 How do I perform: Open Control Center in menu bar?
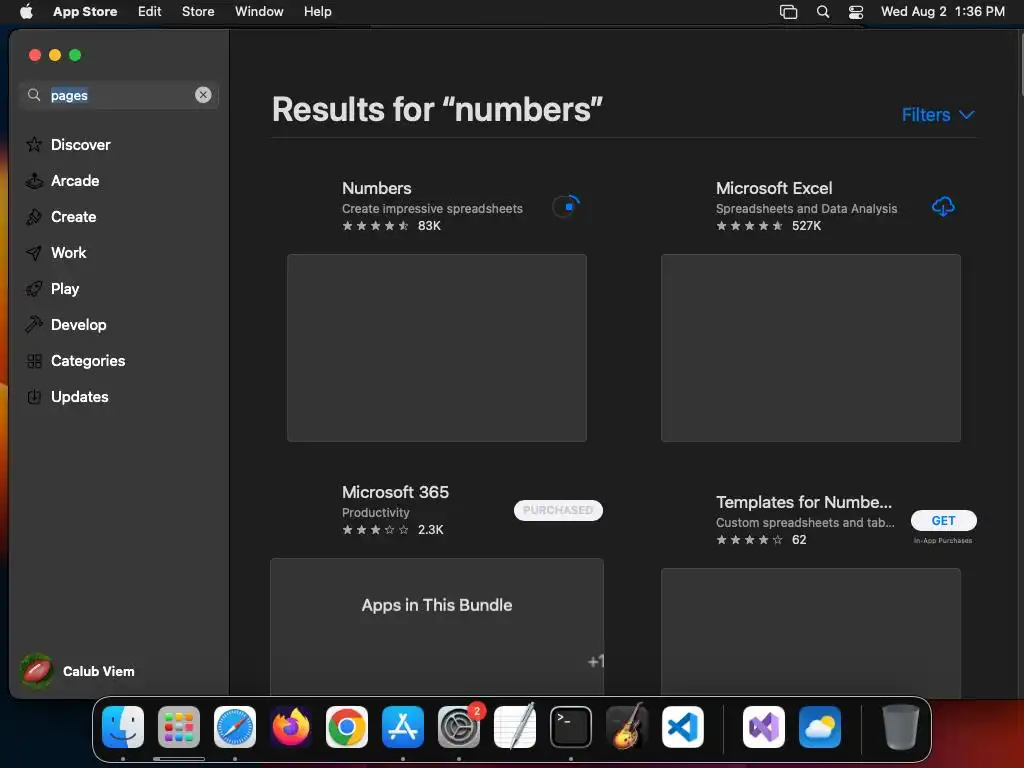(856, 12)
